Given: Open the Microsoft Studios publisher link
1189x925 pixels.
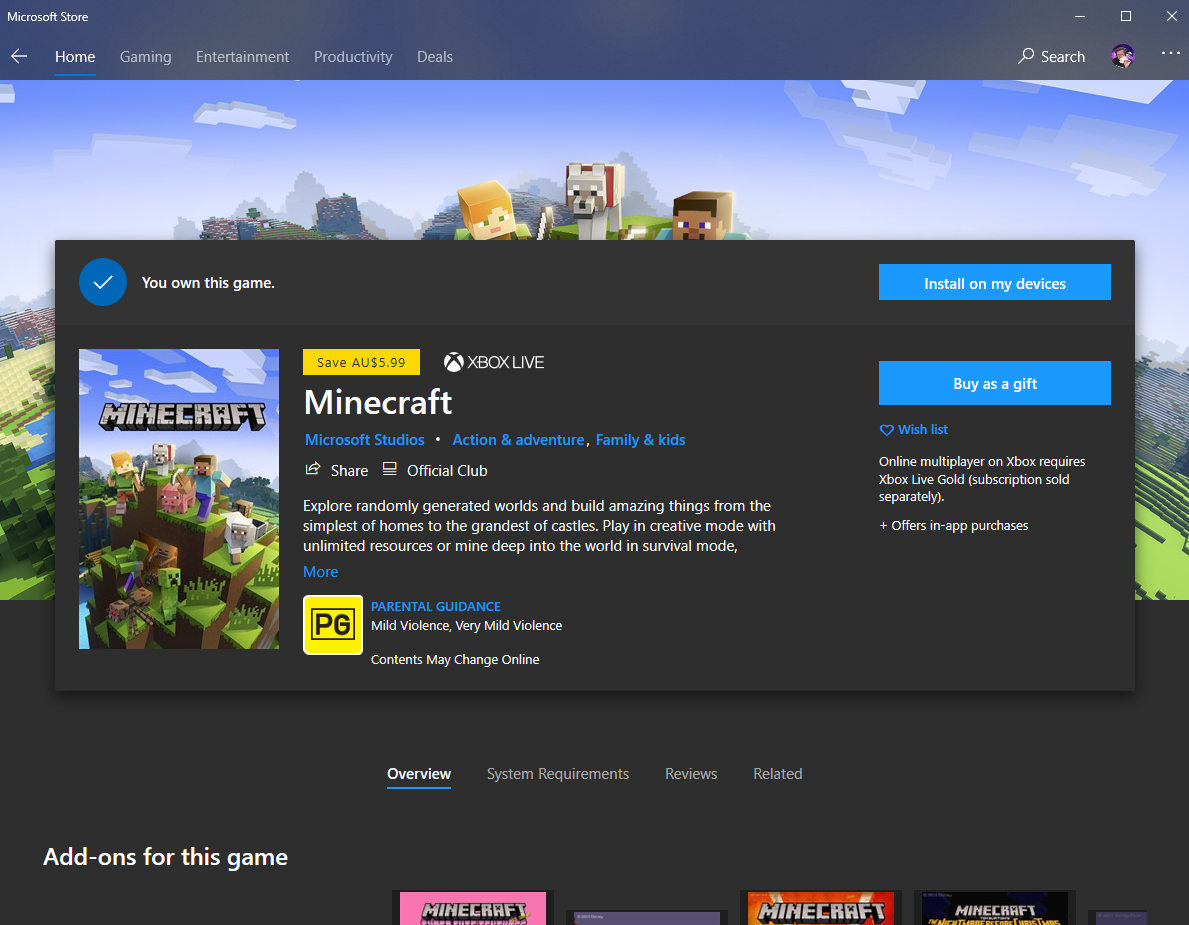Looking at the screenshot, I should (365, 440).
